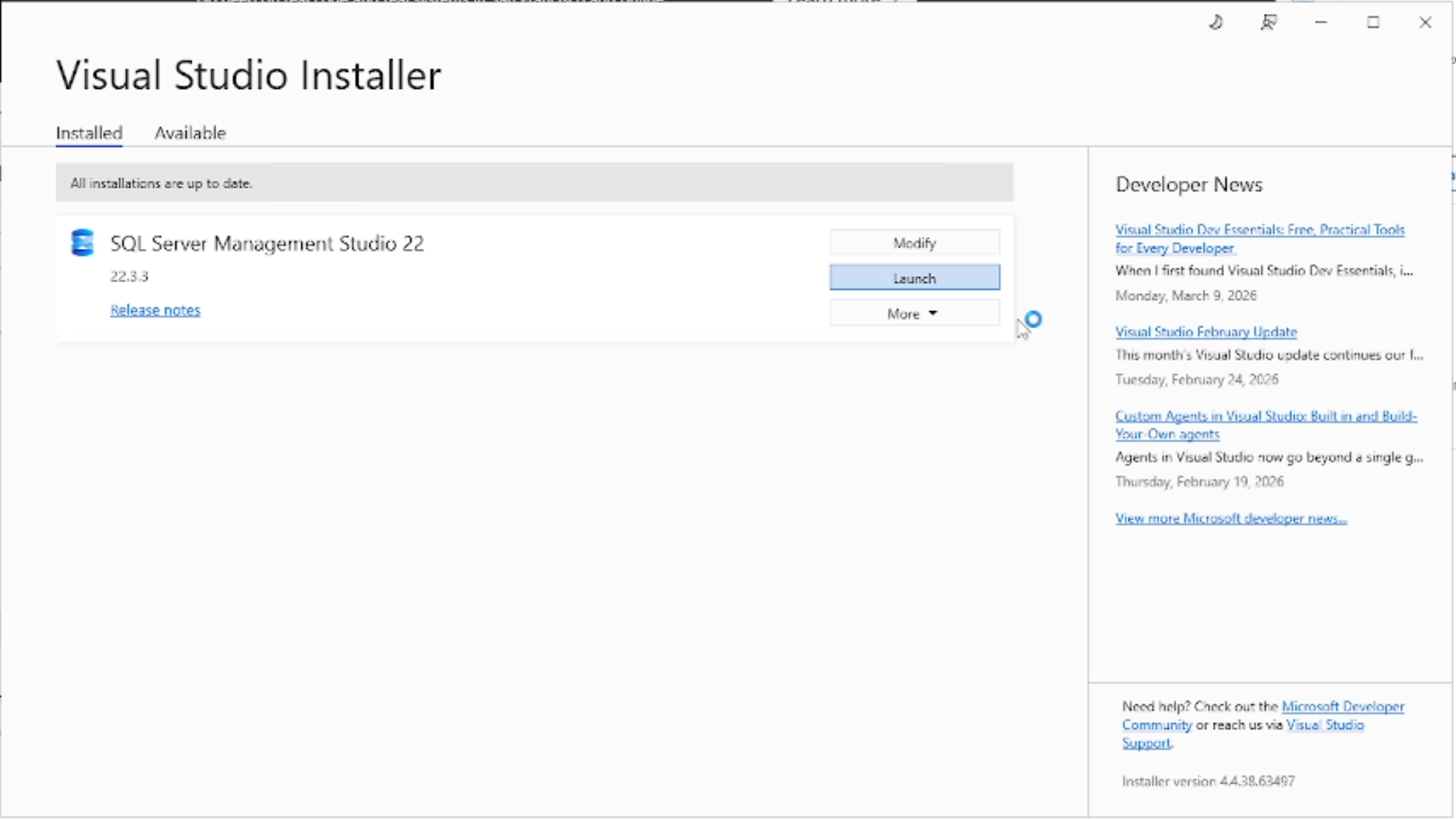Open Visual Studio February Update article
The image size is (1456, 820).
1206,331
